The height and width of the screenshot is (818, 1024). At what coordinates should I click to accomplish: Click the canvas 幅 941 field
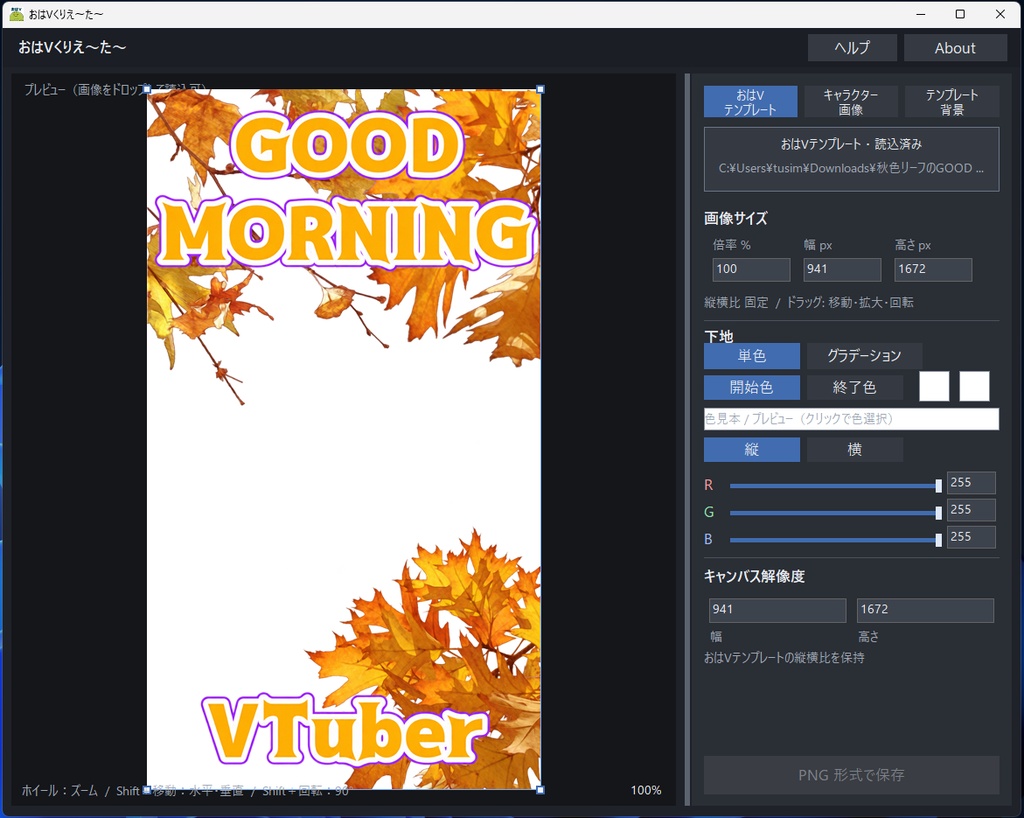777,610
